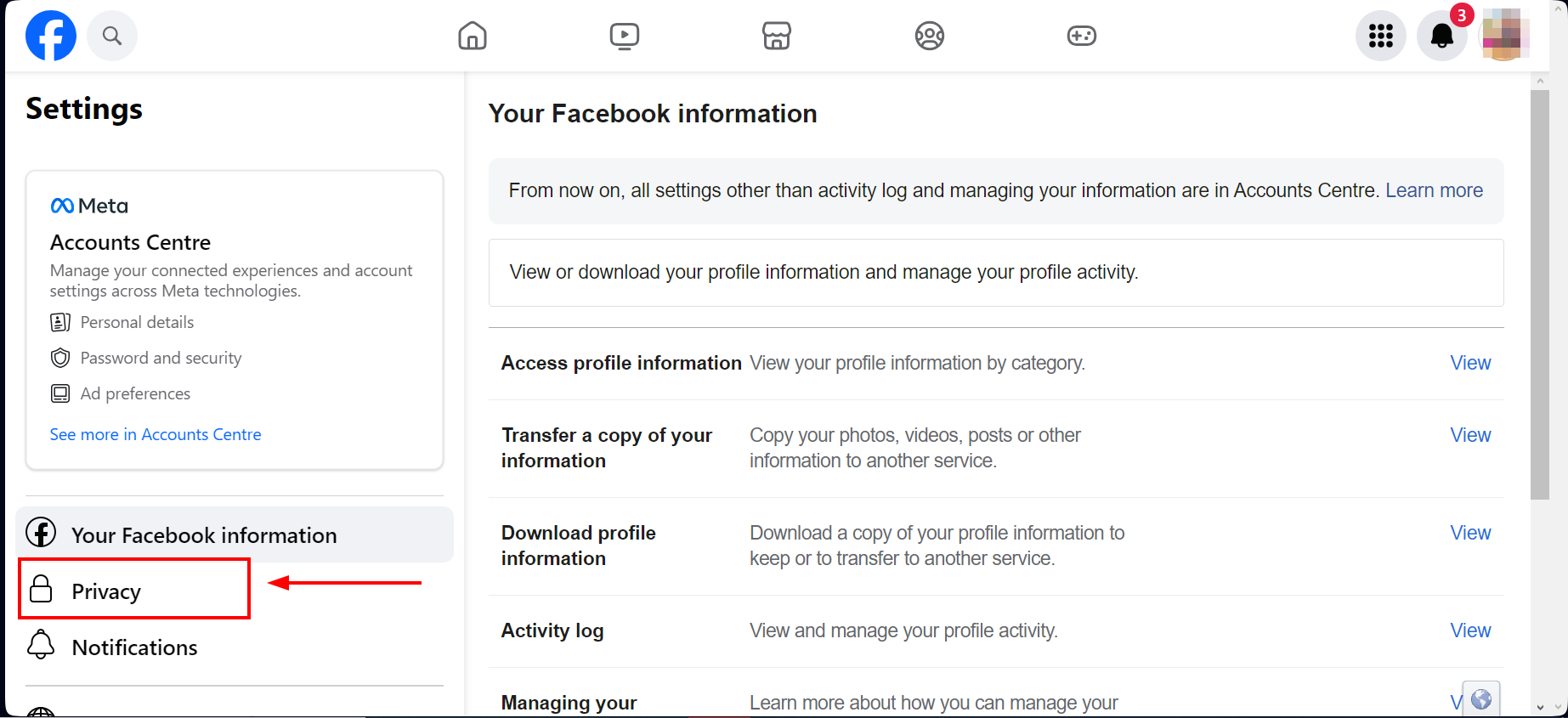Select Your Facebook information in sidebar
The image size is (1568, 718).
click(x=204, y=534)
